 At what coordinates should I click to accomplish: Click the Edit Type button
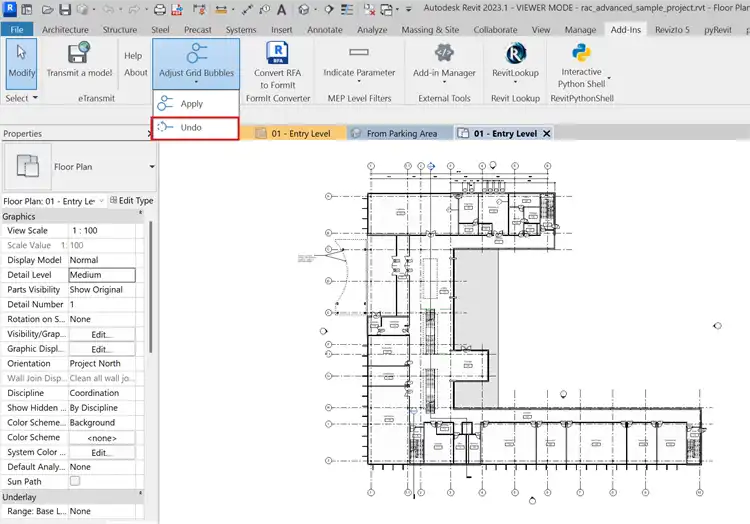[132, 201]
